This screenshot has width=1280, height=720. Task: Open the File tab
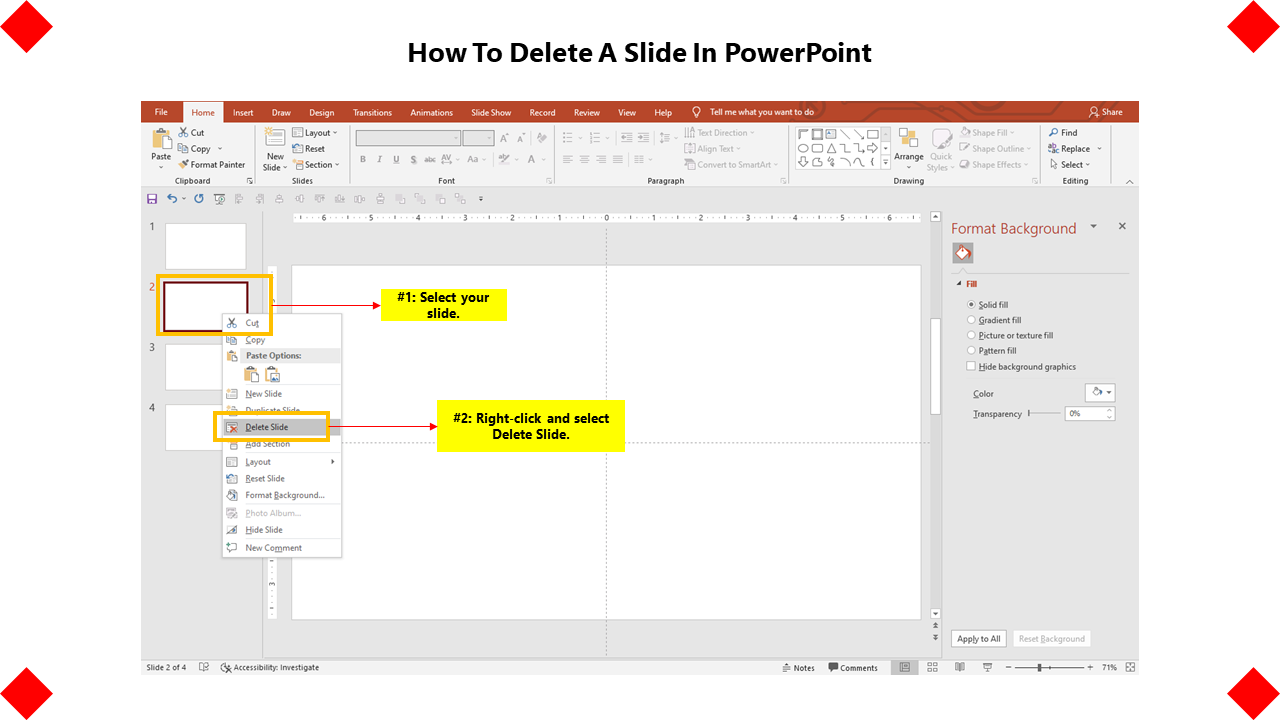point(161,112)
